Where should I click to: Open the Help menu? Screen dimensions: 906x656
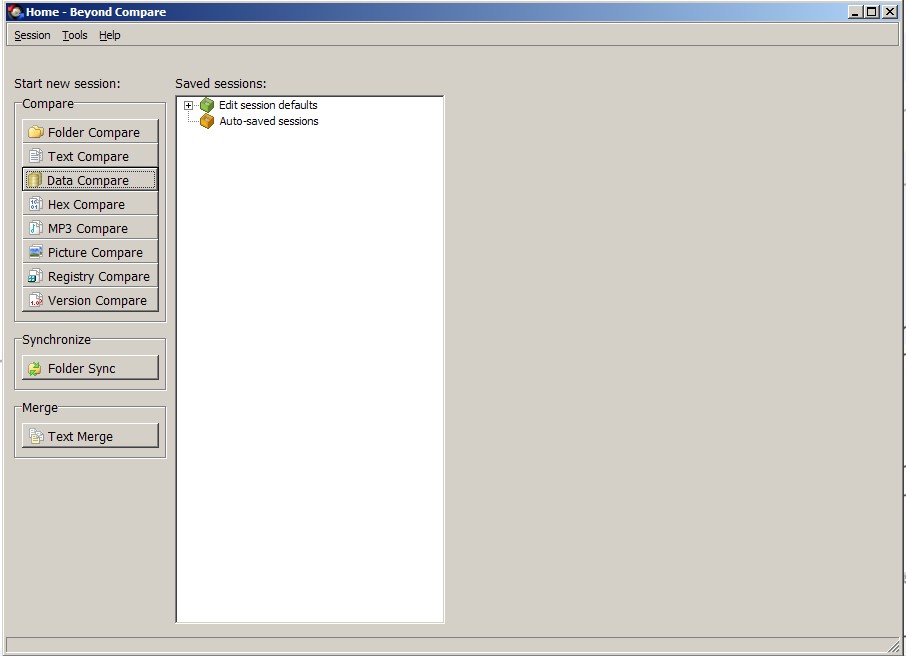point(110,35)
